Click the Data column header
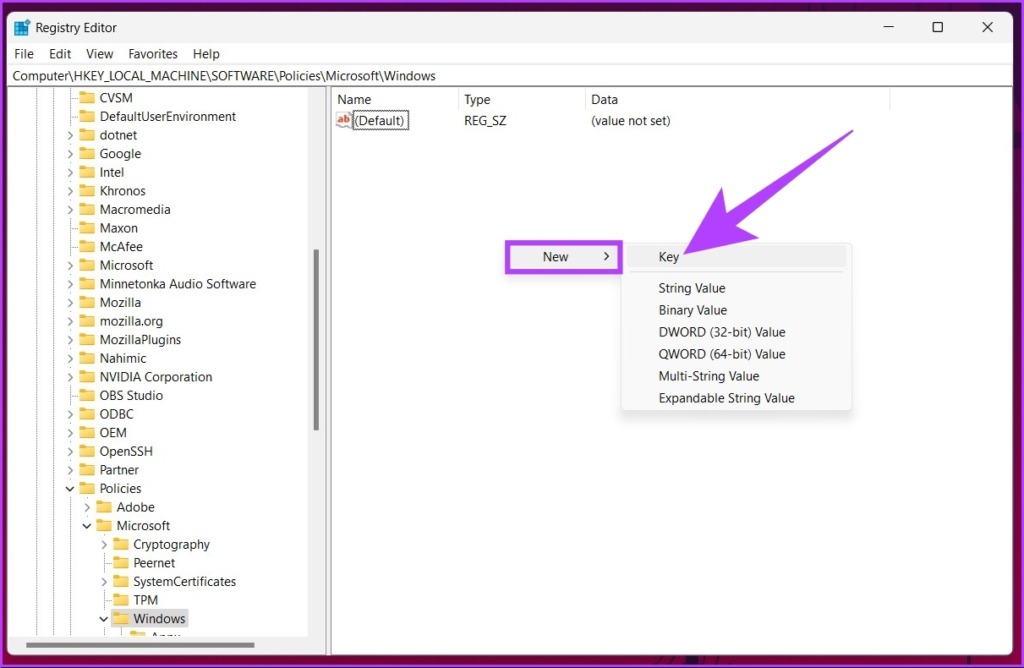Screen dimensions: 1024x668 coord(605,100)
